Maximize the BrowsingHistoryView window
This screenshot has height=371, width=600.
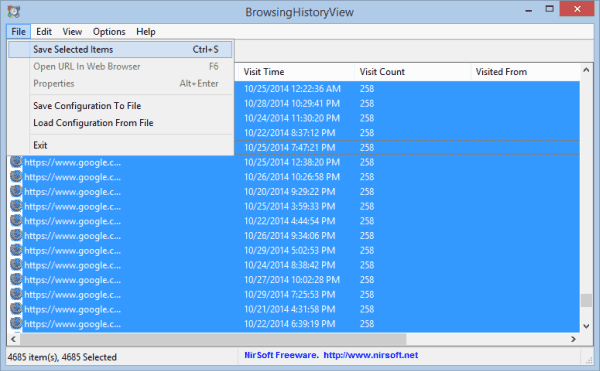coord(549,9)
